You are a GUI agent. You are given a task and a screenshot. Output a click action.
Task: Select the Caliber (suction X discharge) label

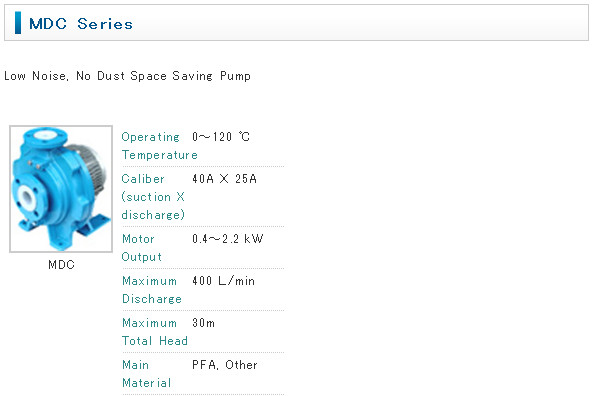(153, 197)
